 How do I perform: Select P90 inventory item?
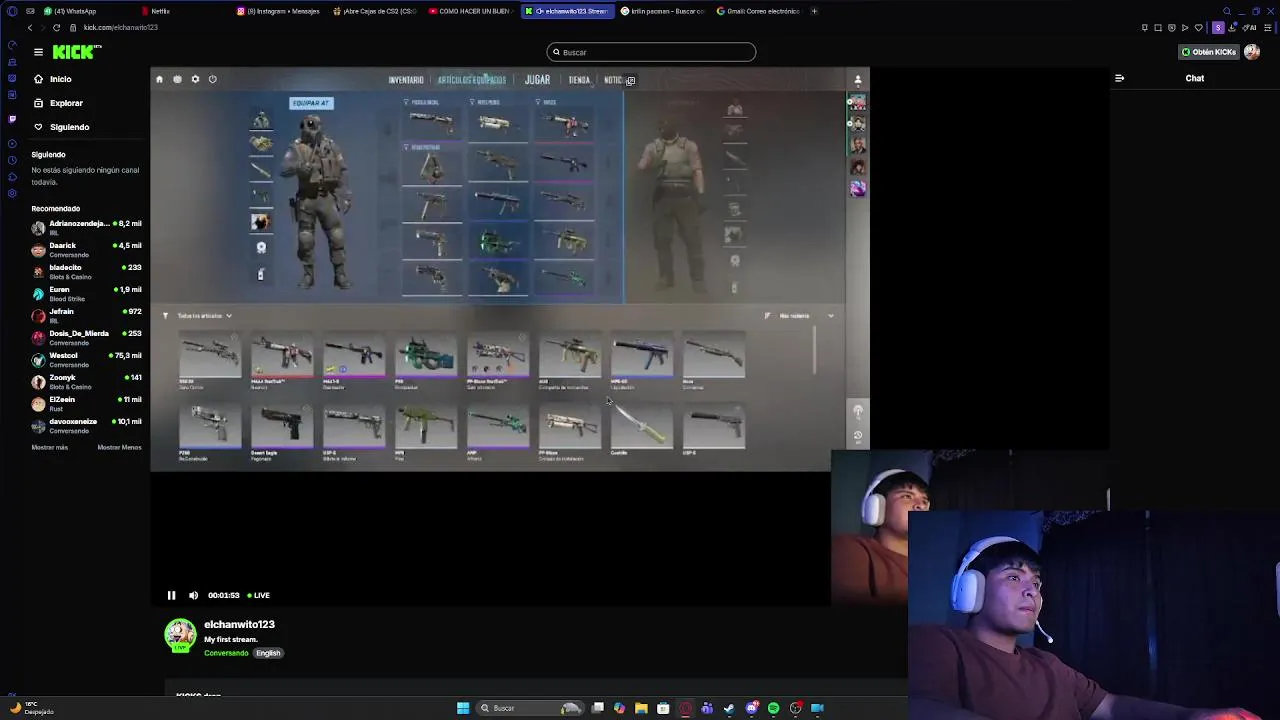tap(426, 360)
